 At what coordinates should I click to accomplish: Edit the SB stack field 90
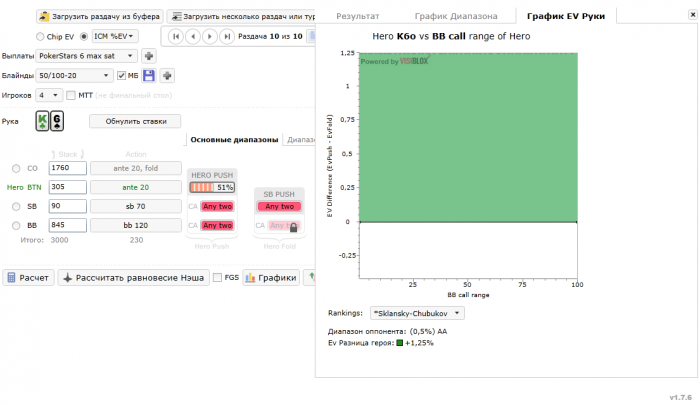pyautogui.click(x=67, y=206)
